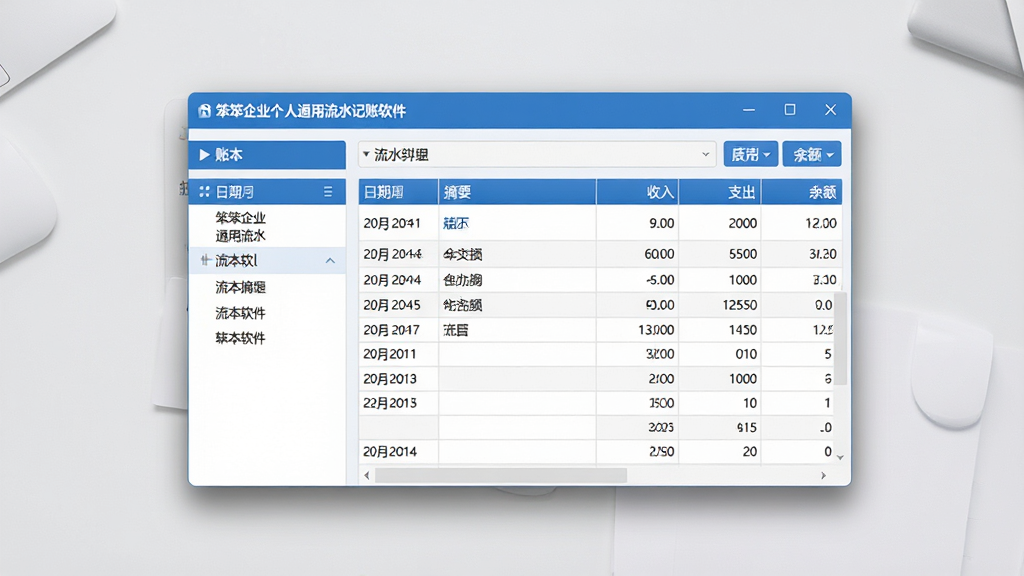The height and width of the screenshot is (576, 1024).
Task: Select the income cell -5.00
Action: click(x=637, y=280)
